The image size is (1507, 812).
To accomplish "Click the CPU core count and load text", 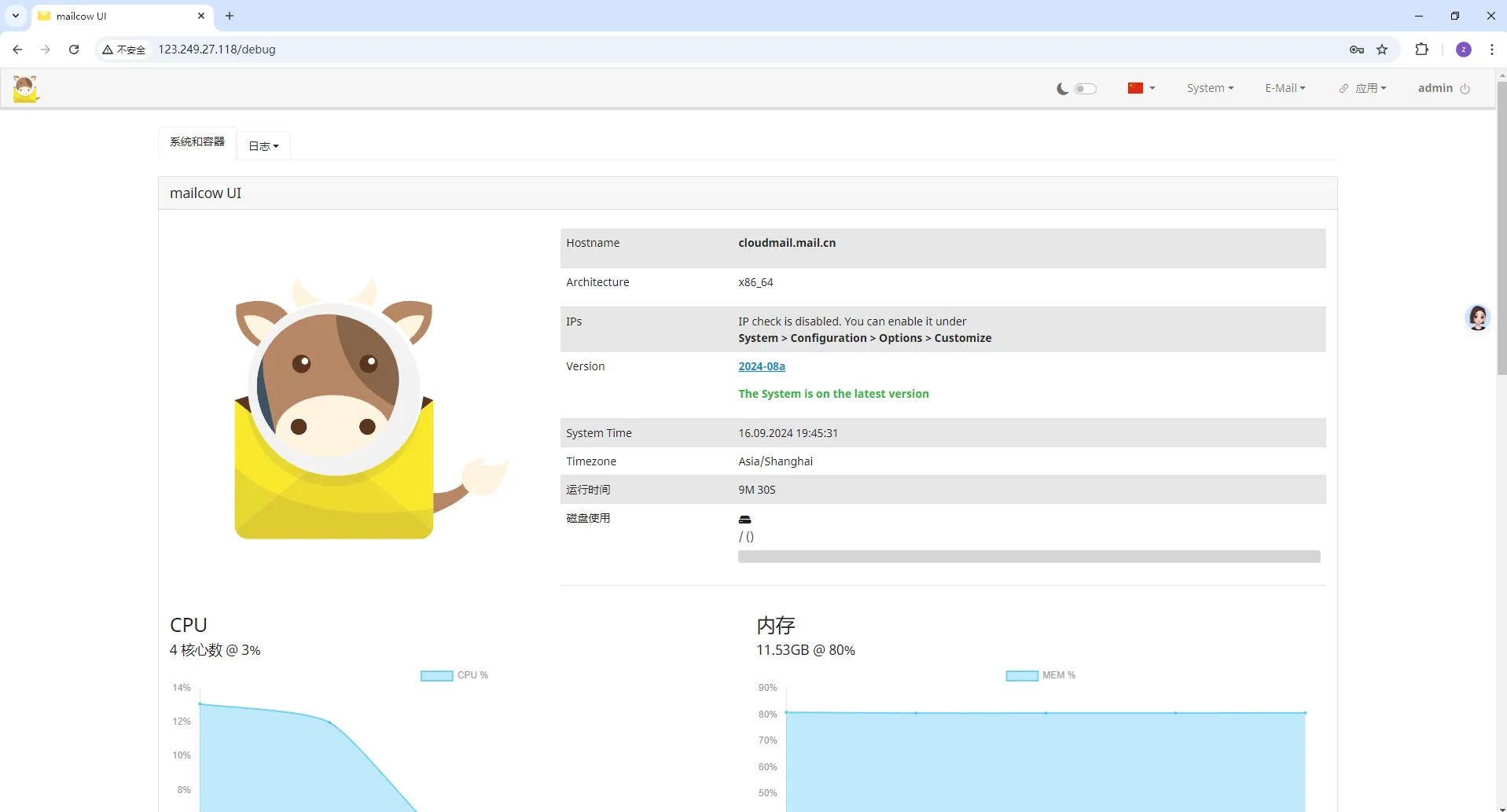I will click(215, 650).
